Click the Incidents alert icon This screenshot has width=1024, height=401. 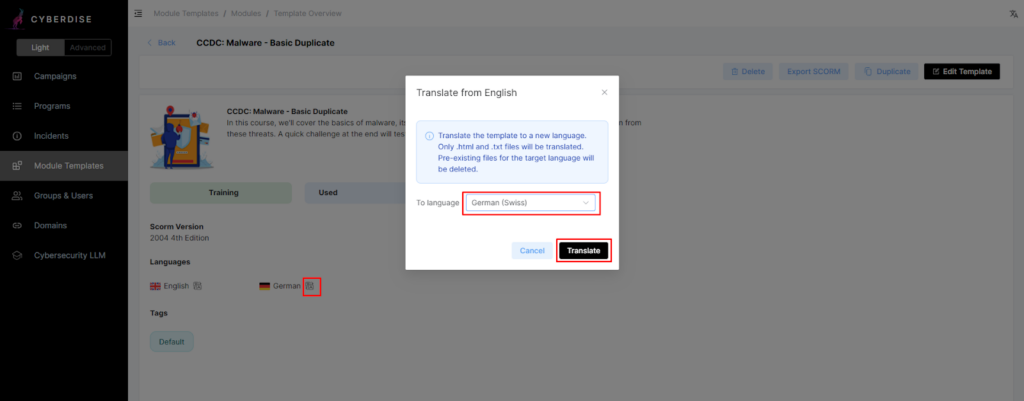point(17,136)
